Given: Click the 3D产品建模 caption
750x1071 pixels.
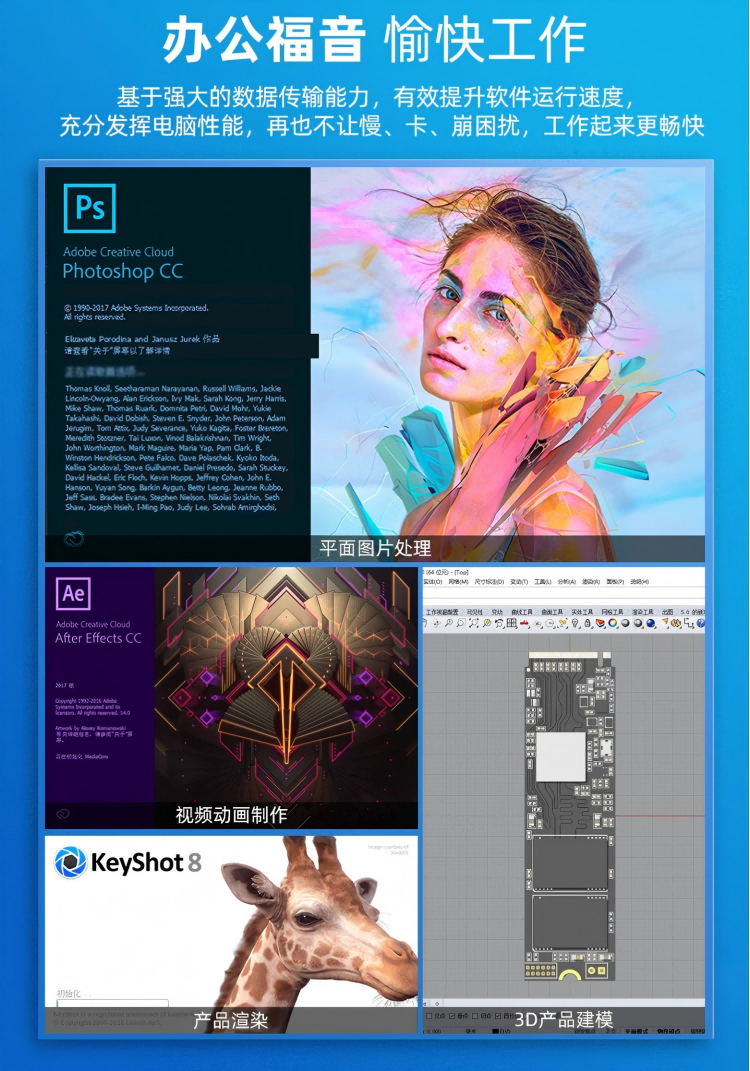Looking at the screenshot, I should click(x=564, y=1020).
